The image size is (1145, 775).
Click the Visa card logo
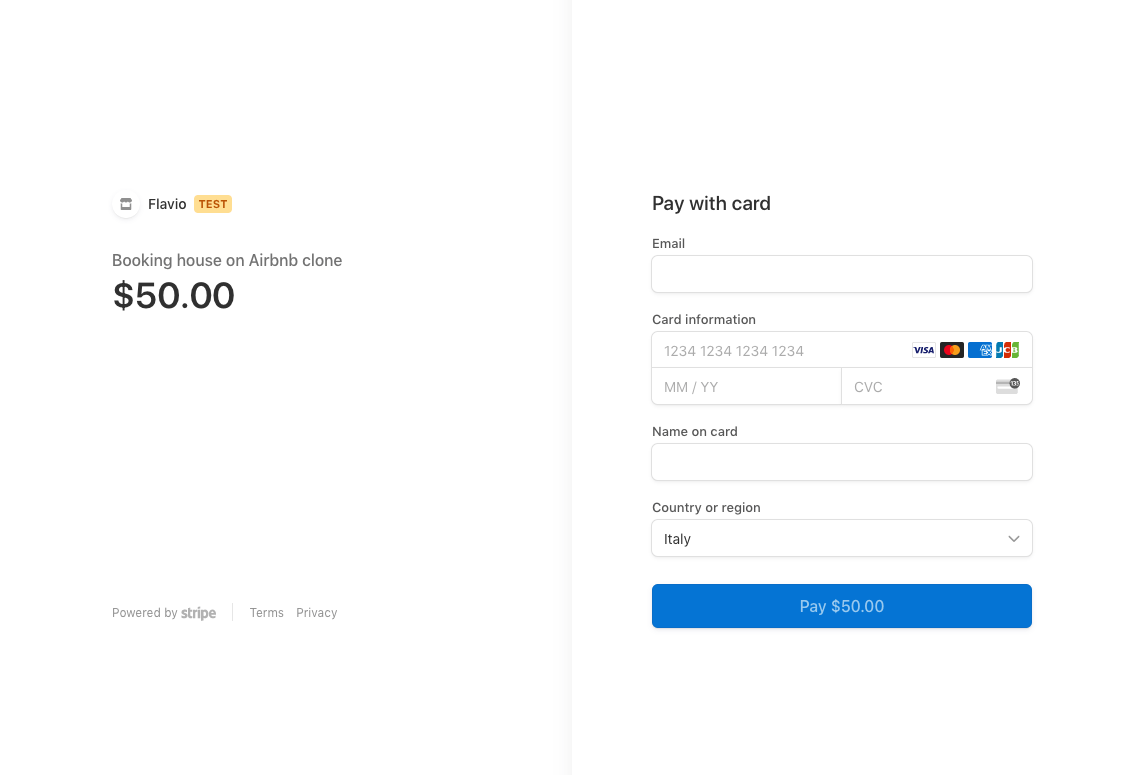click(x=923, y=350)
